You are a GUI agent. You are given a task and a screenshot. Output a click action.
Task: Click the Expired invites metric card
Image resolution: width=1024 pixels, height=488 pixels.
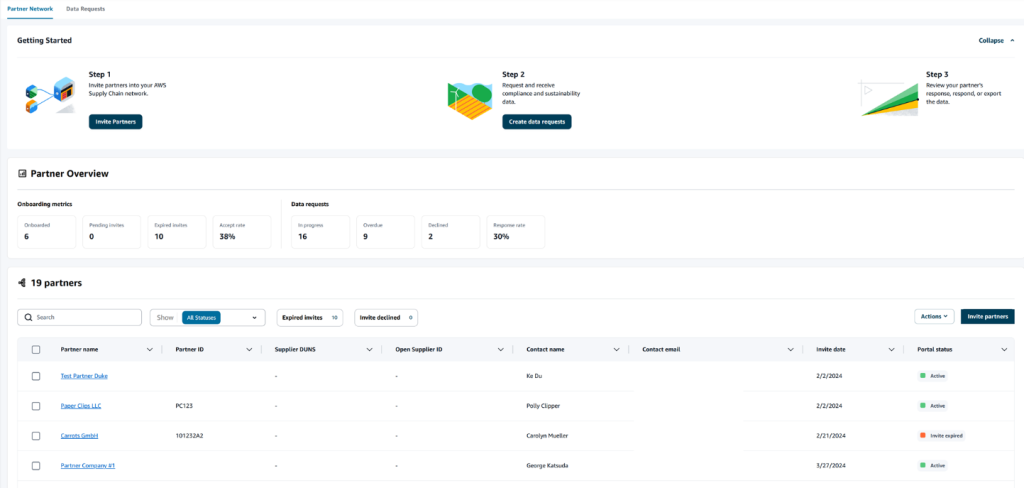click(177, 232)
